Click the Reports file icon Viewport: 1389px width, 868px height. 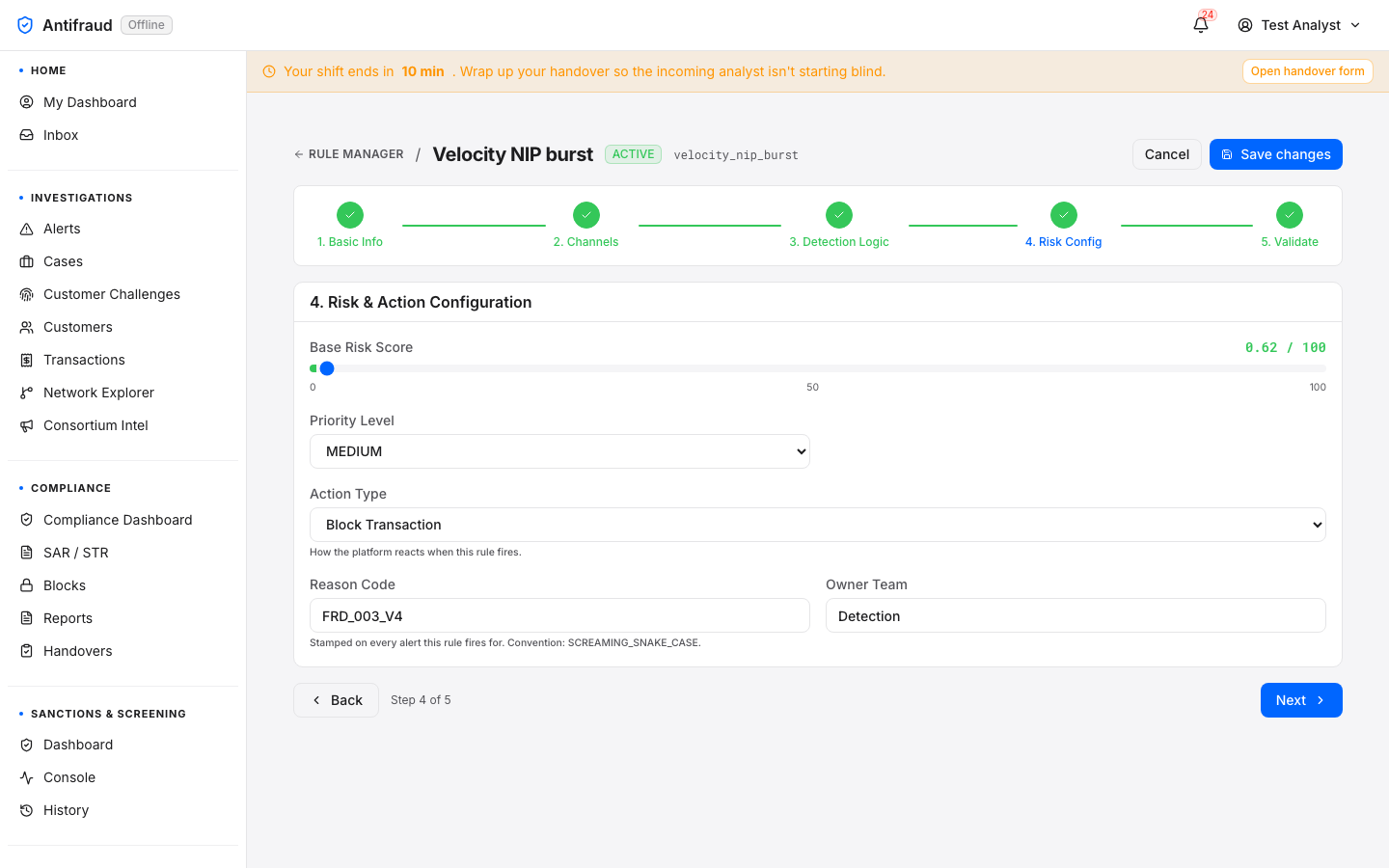coord(27,618)
